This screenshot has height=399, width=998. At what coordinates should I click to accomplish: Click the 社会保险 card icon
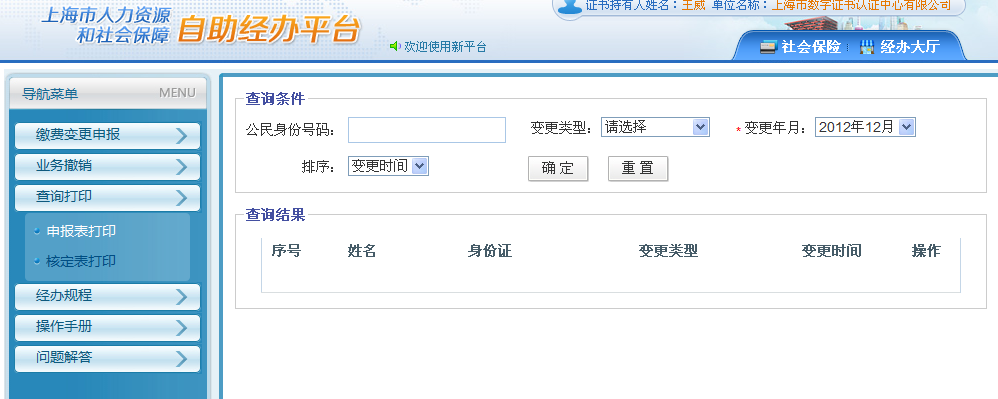tap(768, 47)
